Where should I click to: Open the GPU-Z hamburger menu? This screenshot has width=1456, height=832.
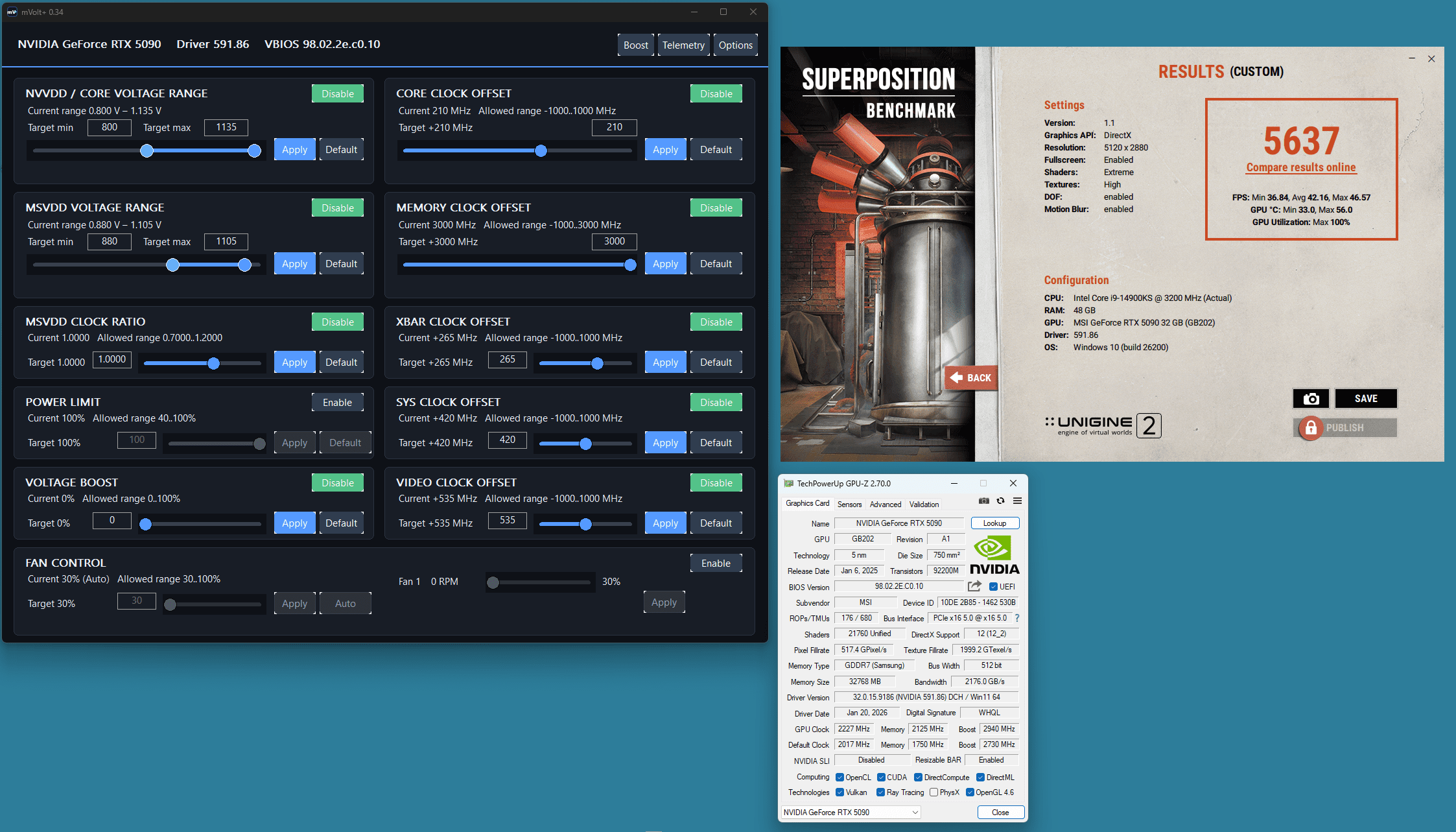(x=1018, y=501)
